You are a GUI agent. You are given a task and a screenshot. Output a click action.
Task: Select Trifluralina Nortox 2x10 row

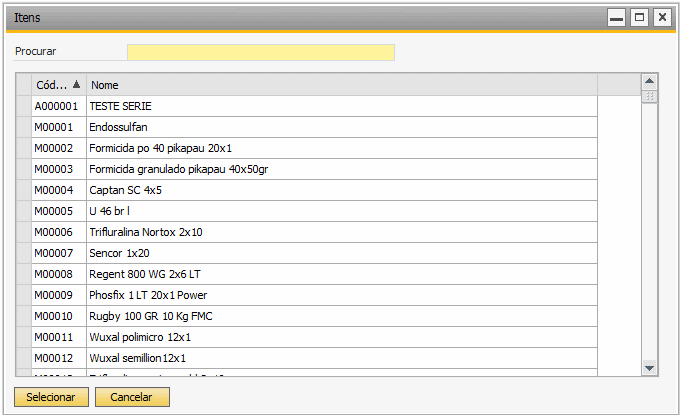pyautogui.click(x=307, y=232)
